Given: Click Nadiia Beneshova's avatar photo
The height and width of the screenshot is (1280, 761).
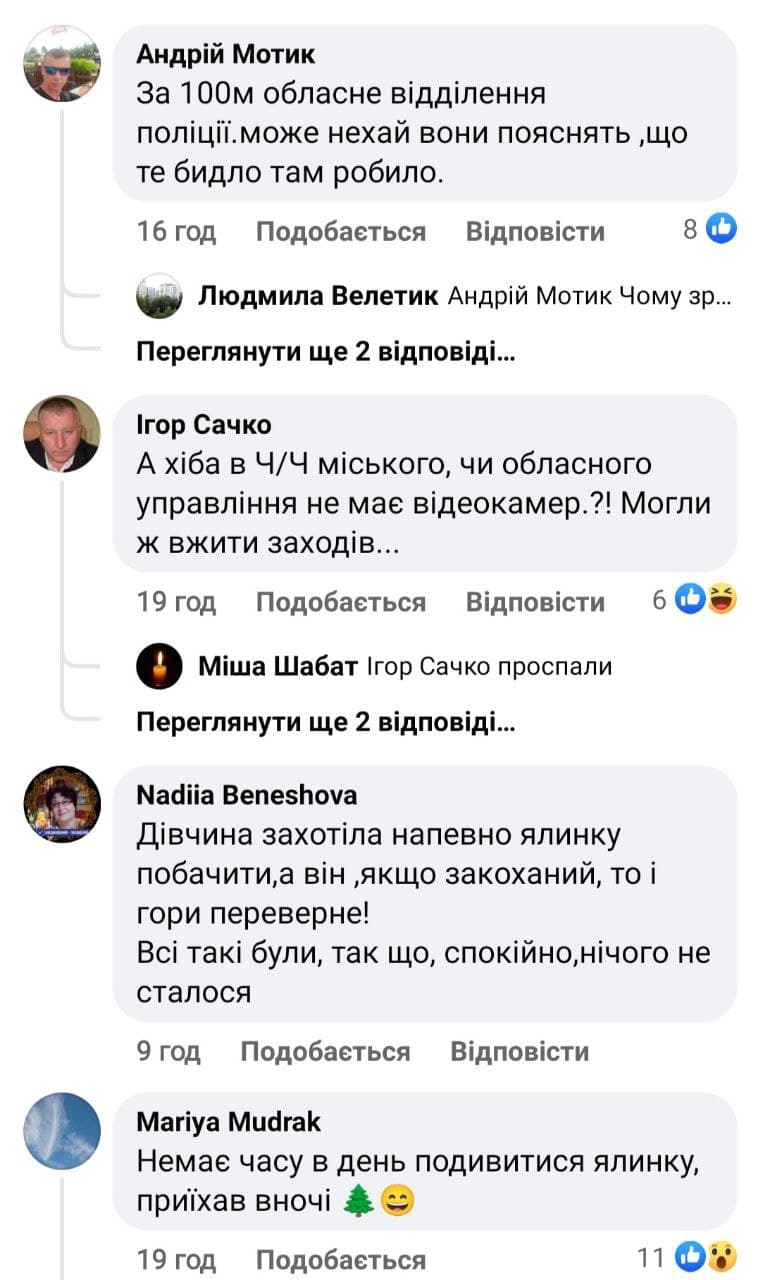Looking at the screenshot, I should pos(62,804).
